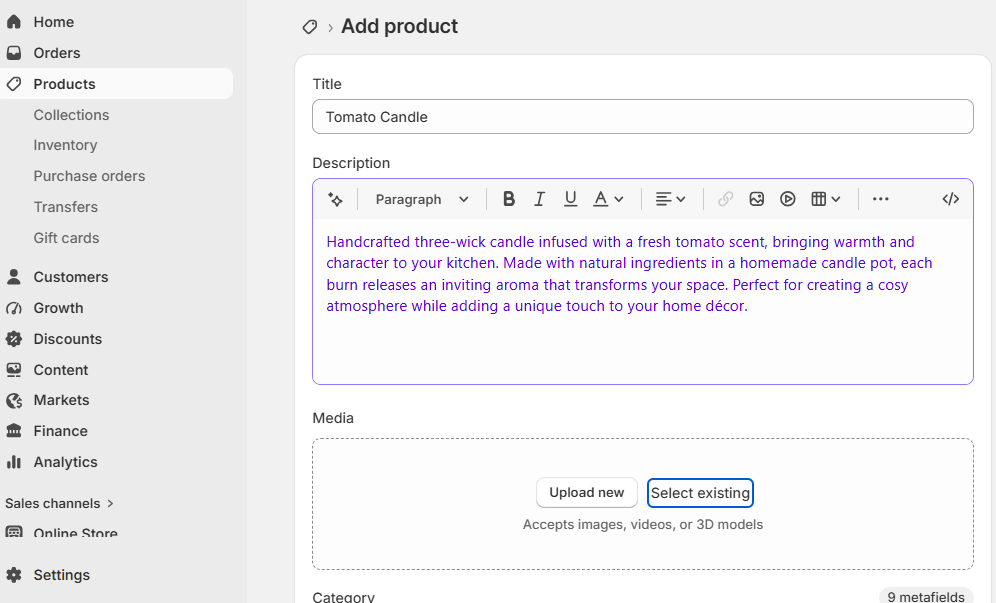Click the Finance bank icon
This screenshot has height=603, width=996.
pos(14,431)
